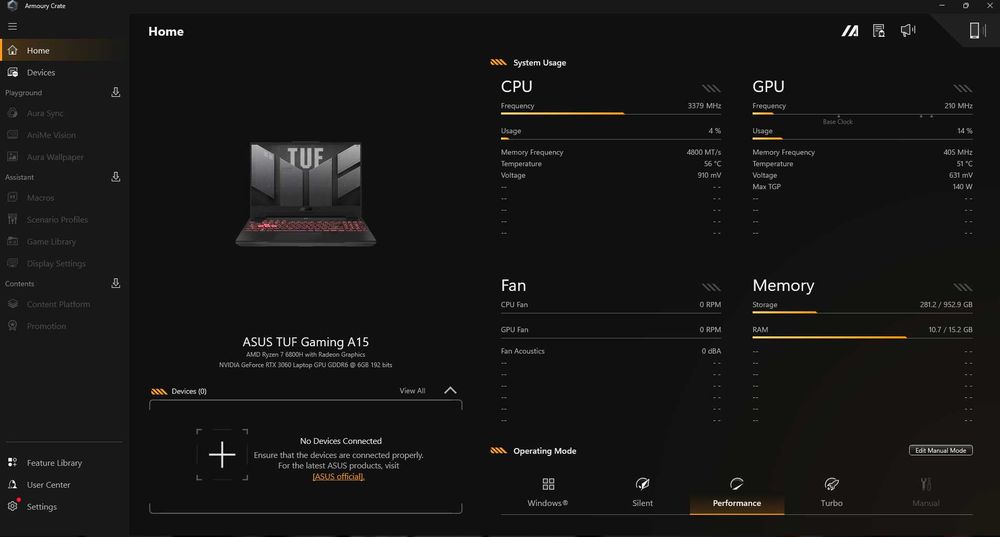Download Assistant features
This screenshot has width=1000, height=537.
coord(115,177)
